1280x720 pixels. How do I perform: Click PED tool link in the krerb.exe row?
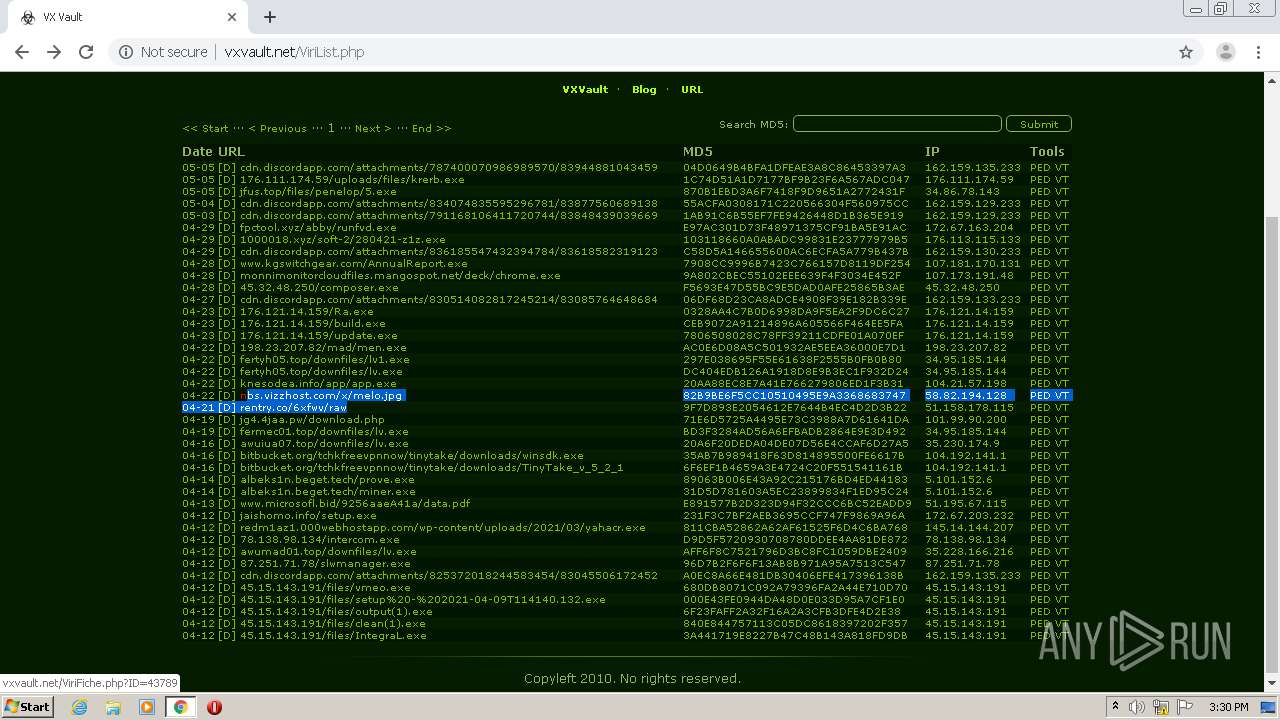[x=1040, y=179]
